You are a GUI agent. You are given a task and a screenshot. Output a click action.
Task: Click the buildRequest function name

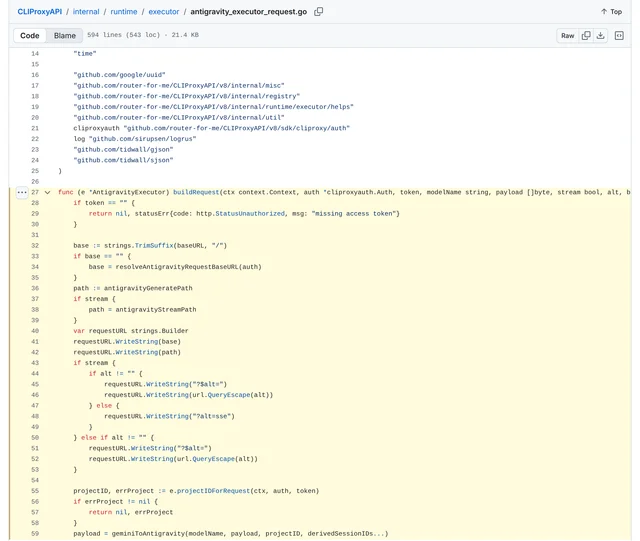pos(196,192)
